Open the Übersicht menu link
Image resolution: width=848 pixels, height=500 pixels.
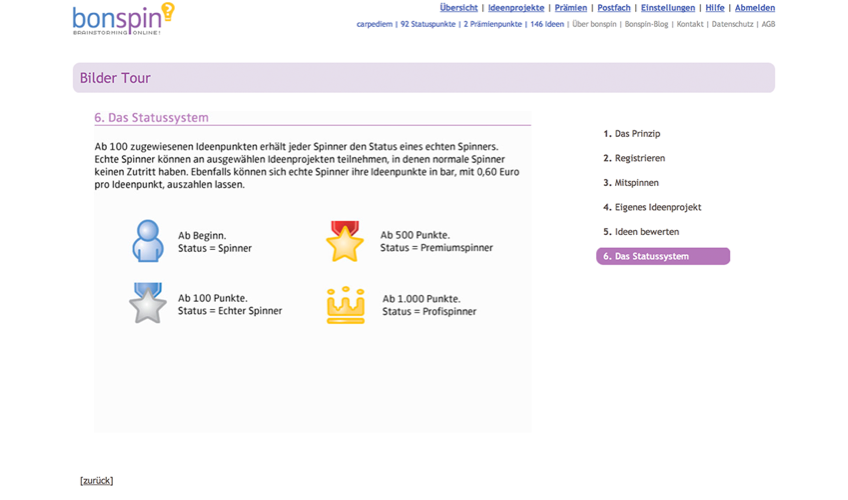458,8
